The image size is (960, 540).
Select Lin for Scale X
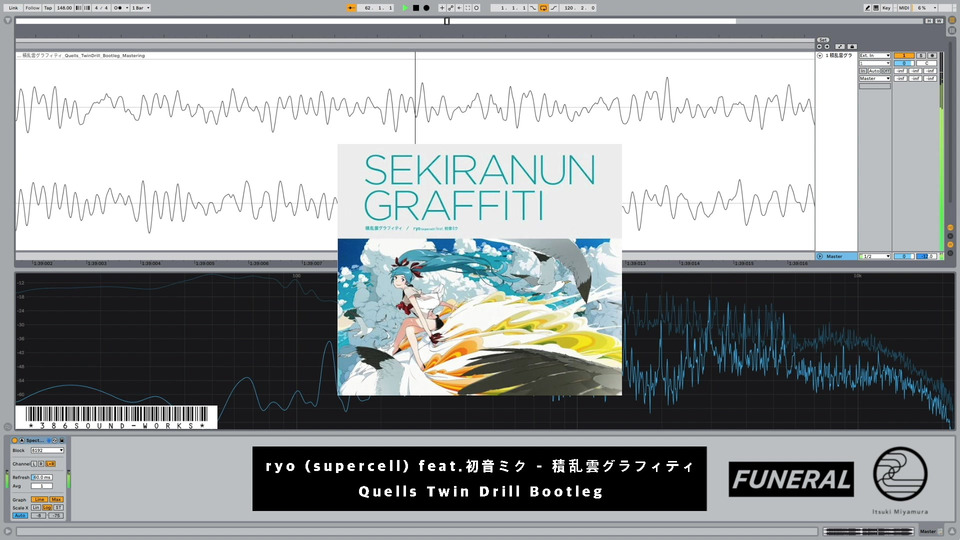(36, 508)
